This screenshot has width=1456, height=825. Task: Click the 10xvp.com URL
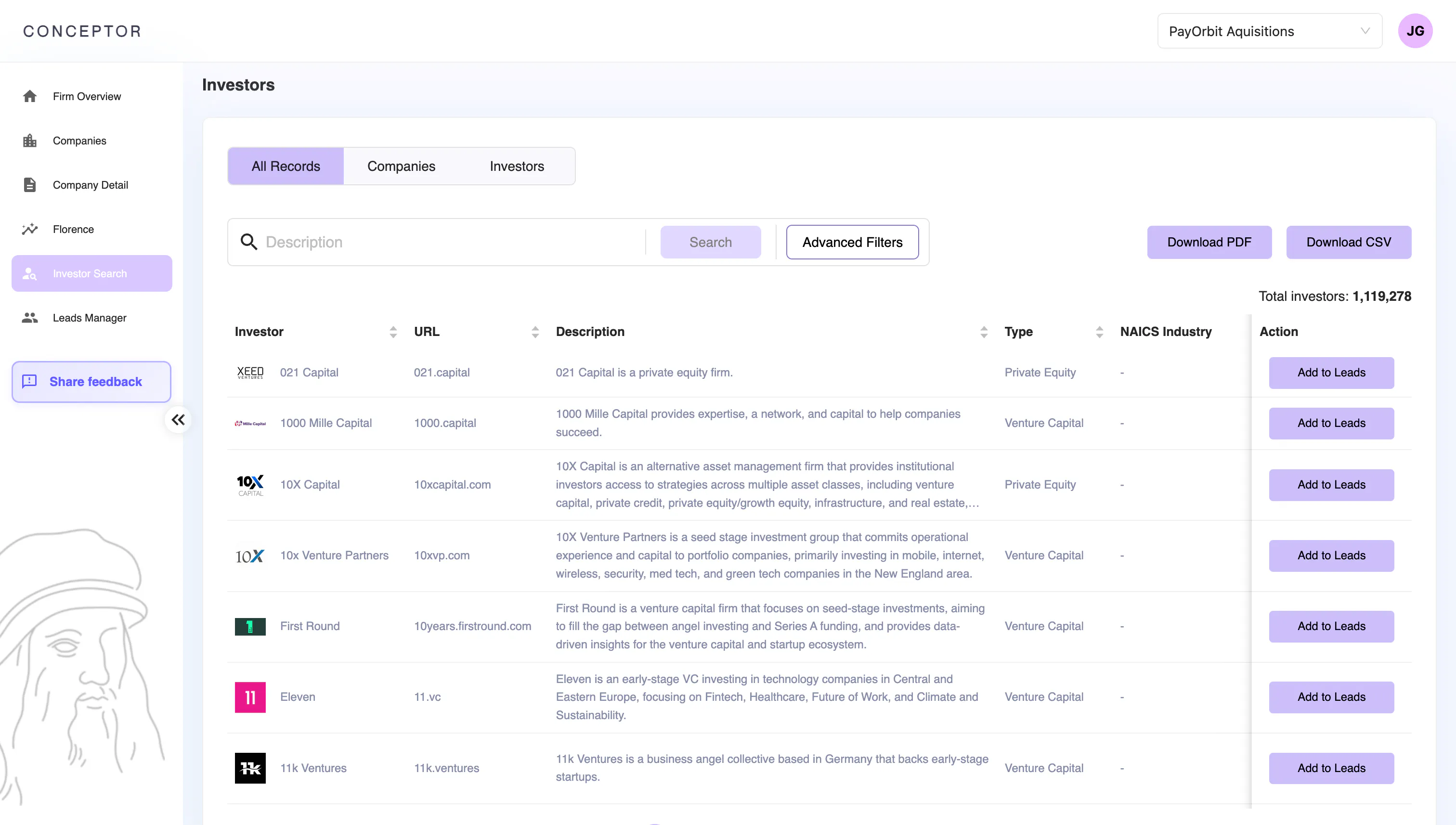point(442,556)
